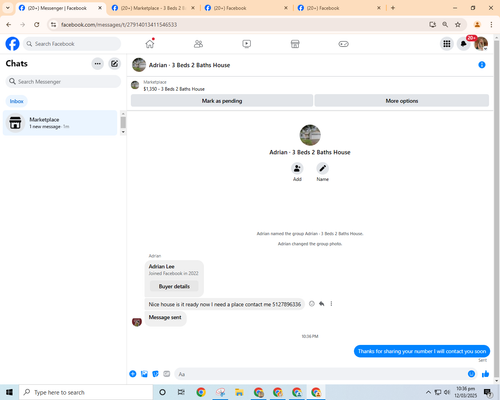Send a thumbs-up like
500x400 pixels.
point(485,374)
